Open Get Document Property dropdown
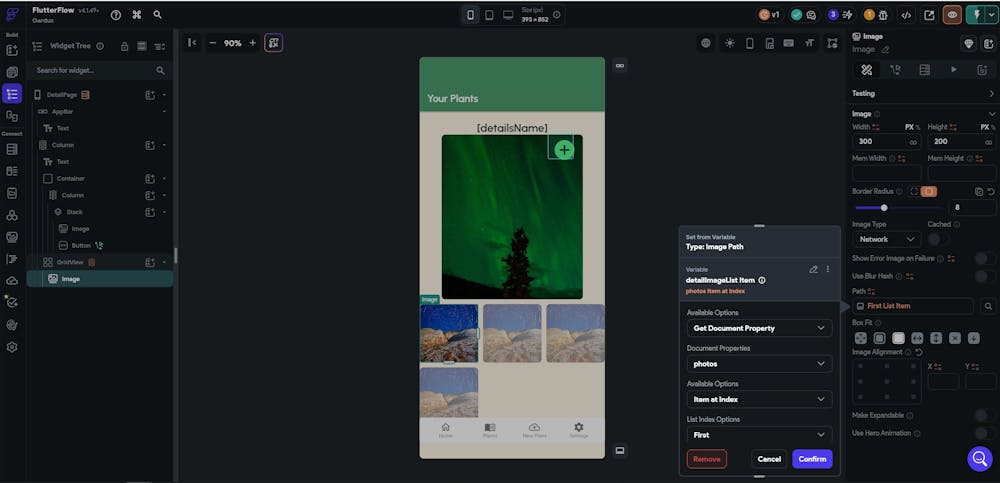 (759, 328)
